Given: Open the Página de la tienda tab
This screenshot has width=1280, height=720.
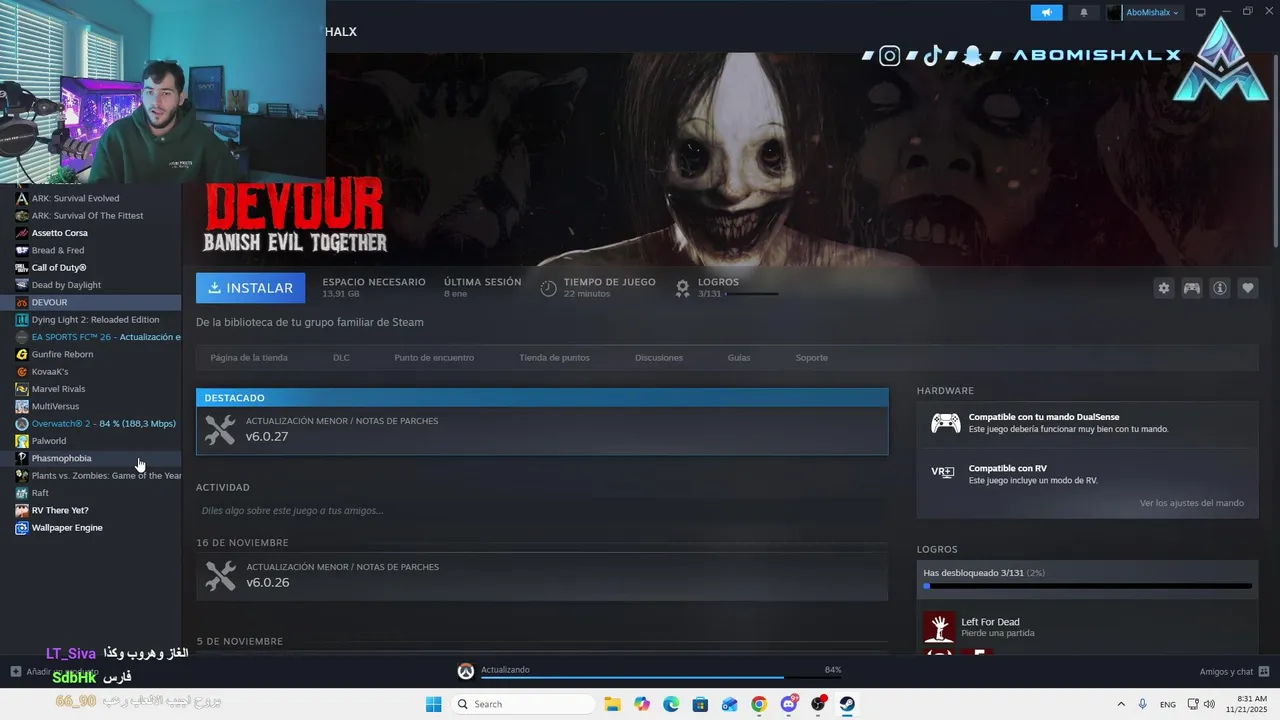Looking at the screenshot, I should click(x=249, y=357).
